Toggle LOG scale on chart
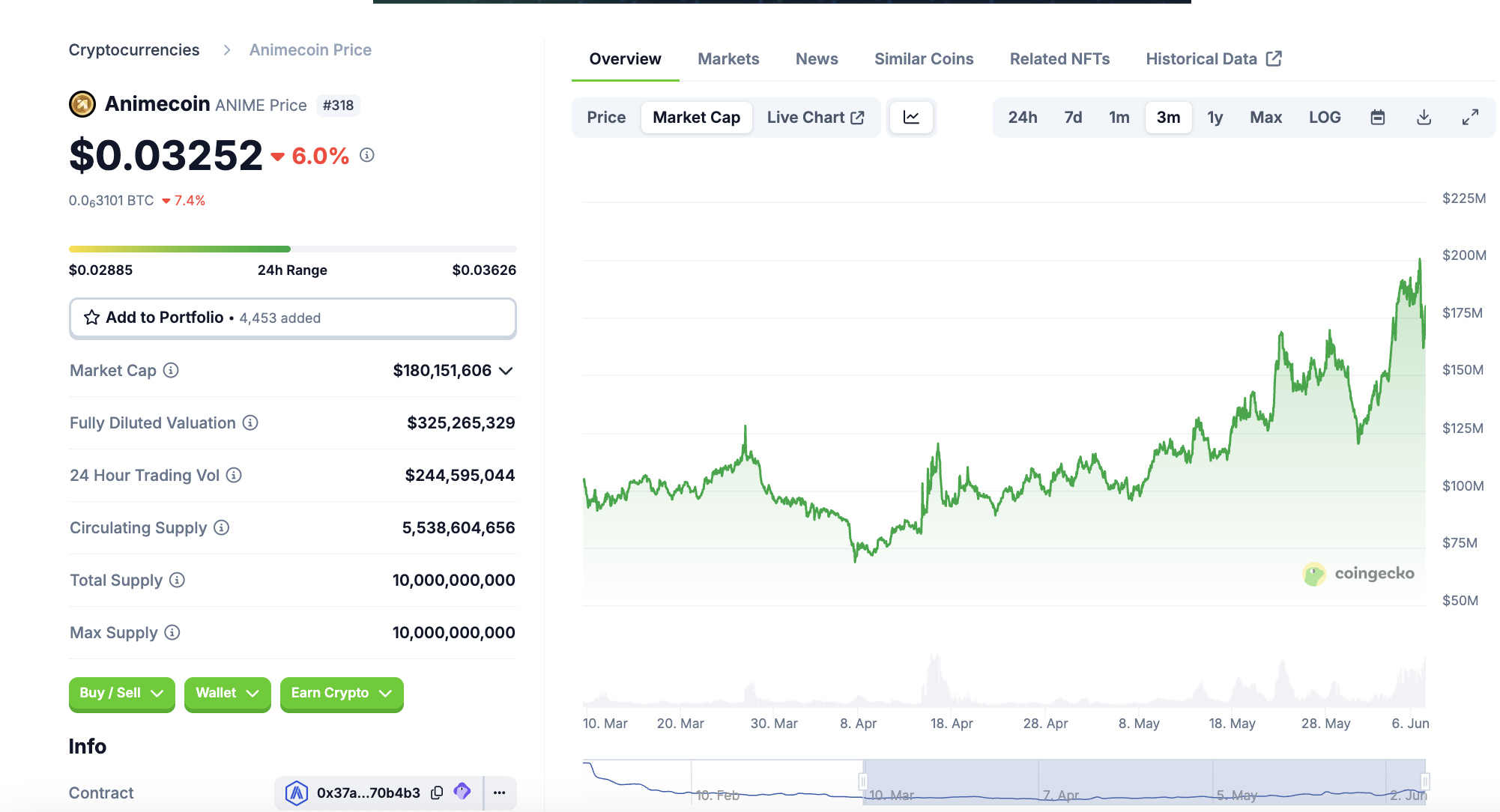Viewport: 1500px width, 812px height. pyautogui.click(x=1324, y=118)
